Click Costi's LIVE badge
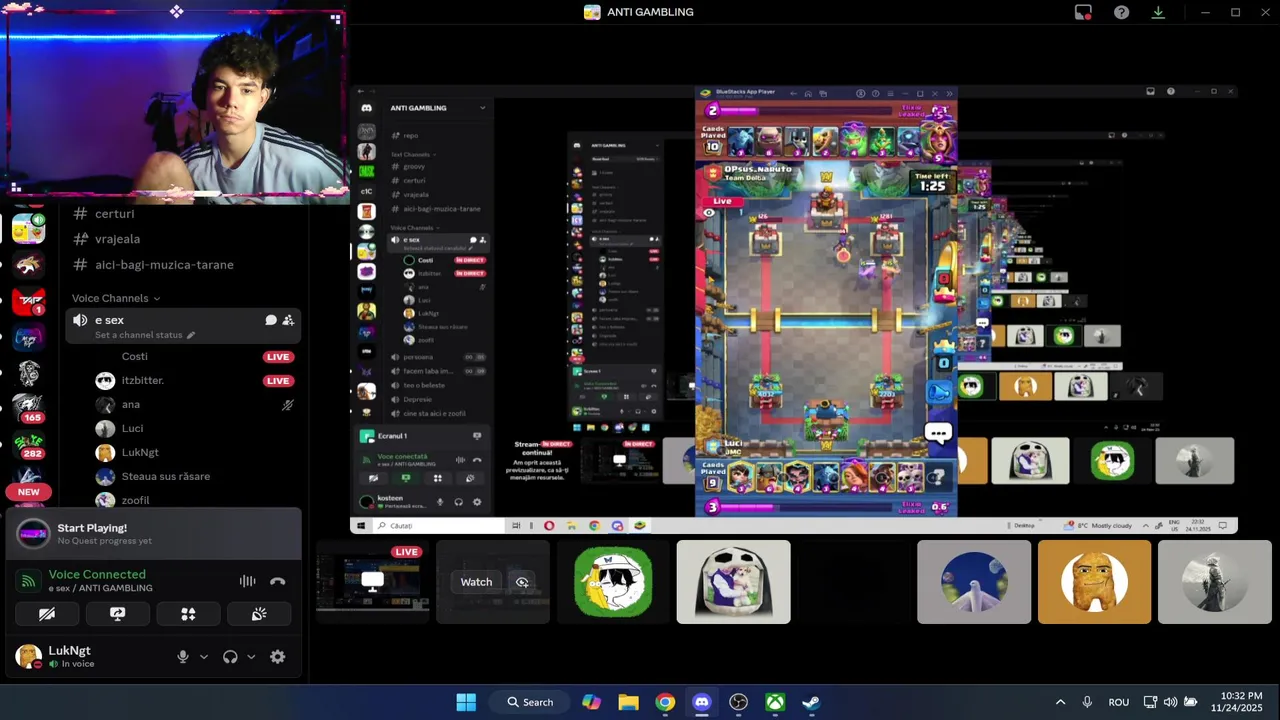 278,357
